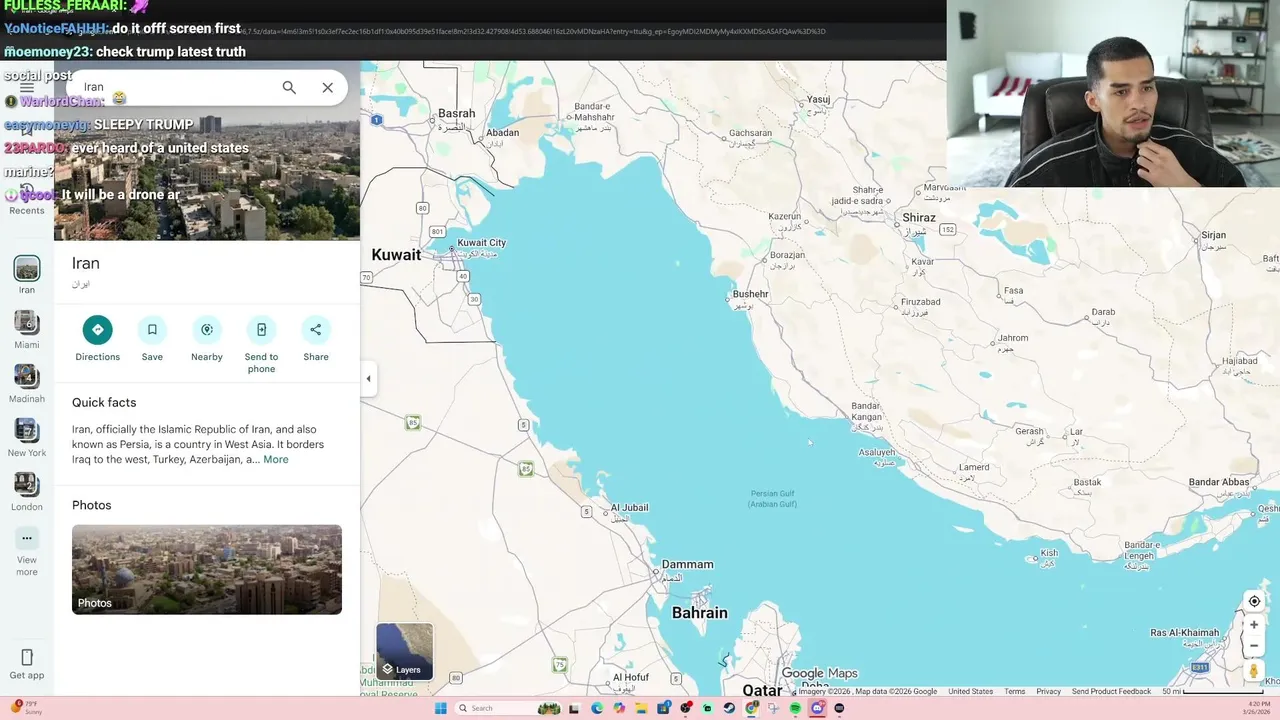This screenshot has height=720, width=1280.
Task: Select the Iran recent item in sidebar
Action: [27, 275]
